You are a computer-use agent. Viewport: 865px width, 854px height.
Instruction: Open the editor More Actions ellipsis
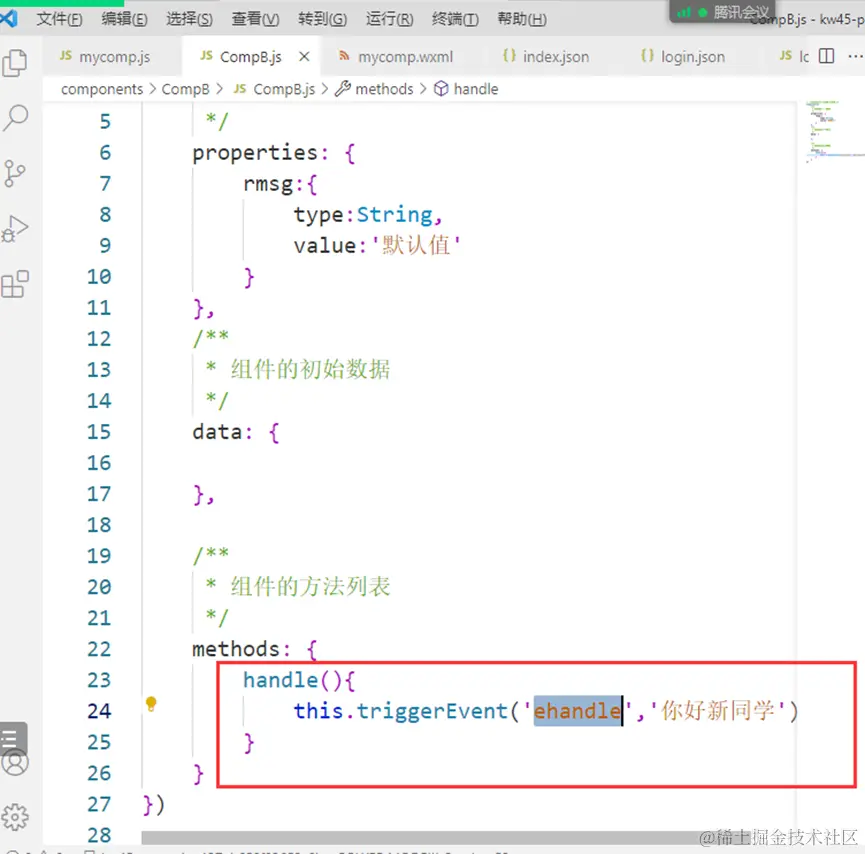click(x=855, y=56)
